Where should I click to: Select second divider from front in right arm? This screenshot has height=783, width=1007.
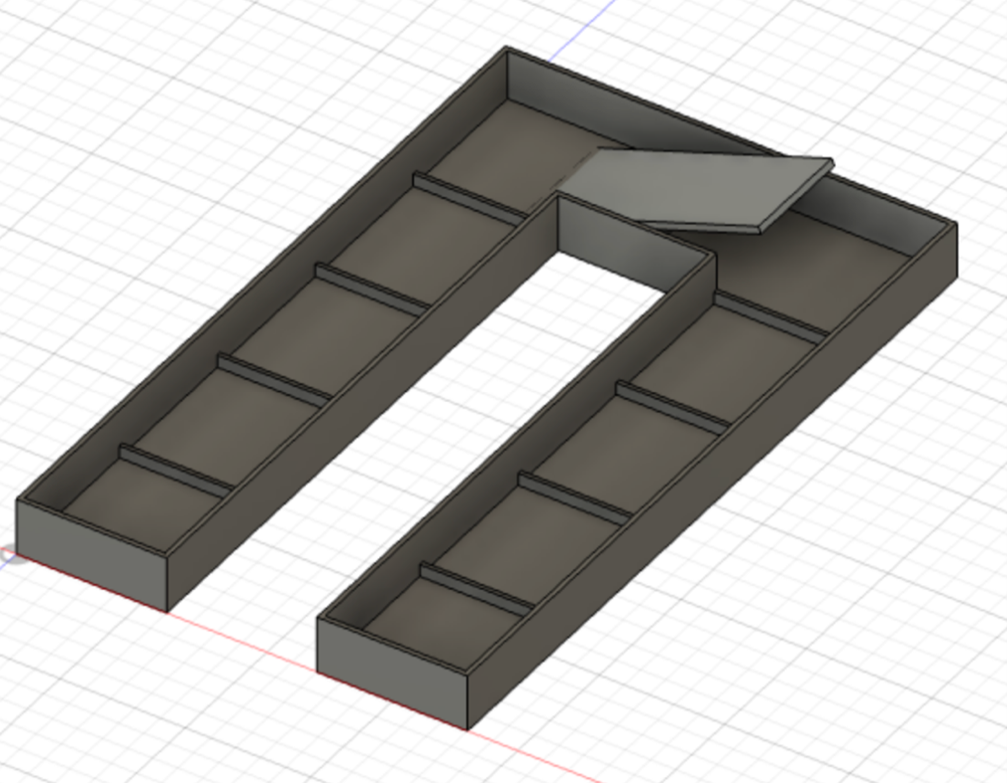pos(574,496)
